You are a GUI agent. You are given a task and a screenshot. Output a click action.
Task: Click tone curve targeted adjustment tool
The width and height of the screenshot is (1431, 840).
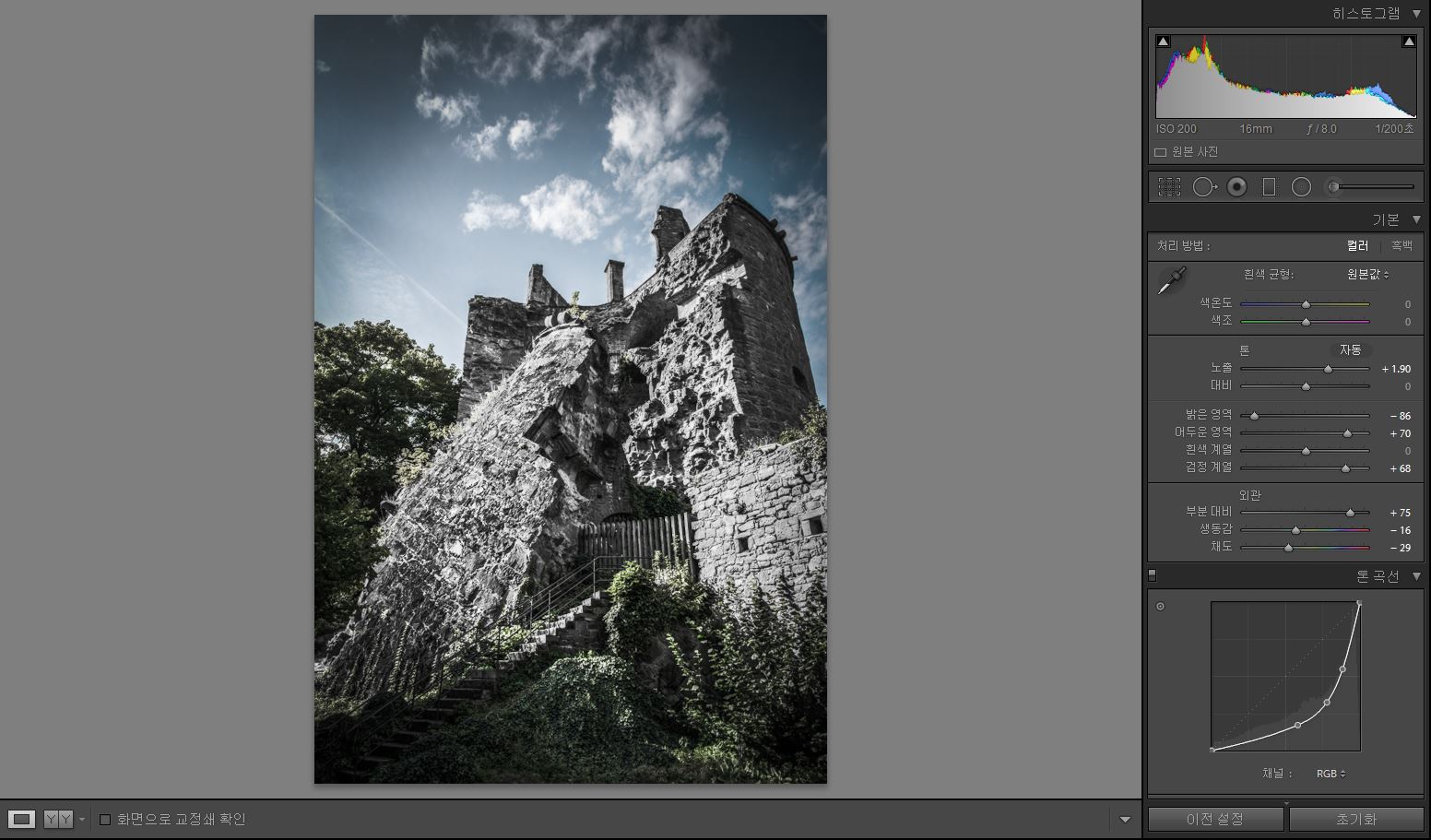pos(1160,606)
